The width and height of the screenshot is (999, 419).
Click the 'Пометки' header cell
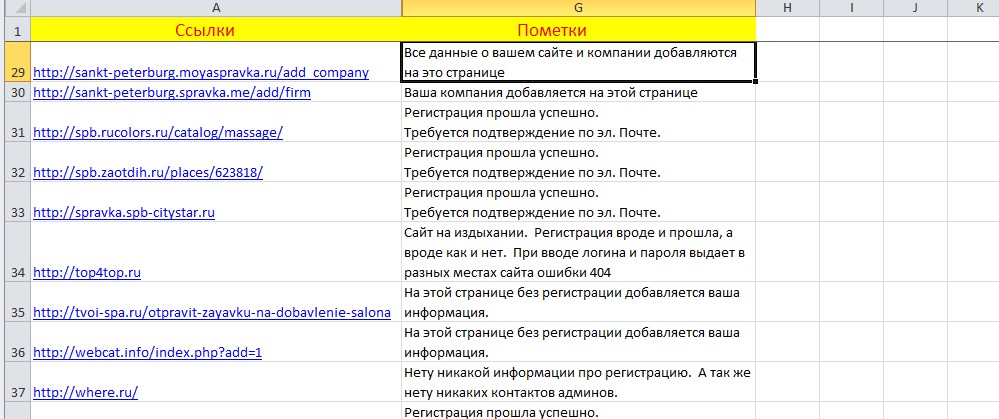[579, 30]
